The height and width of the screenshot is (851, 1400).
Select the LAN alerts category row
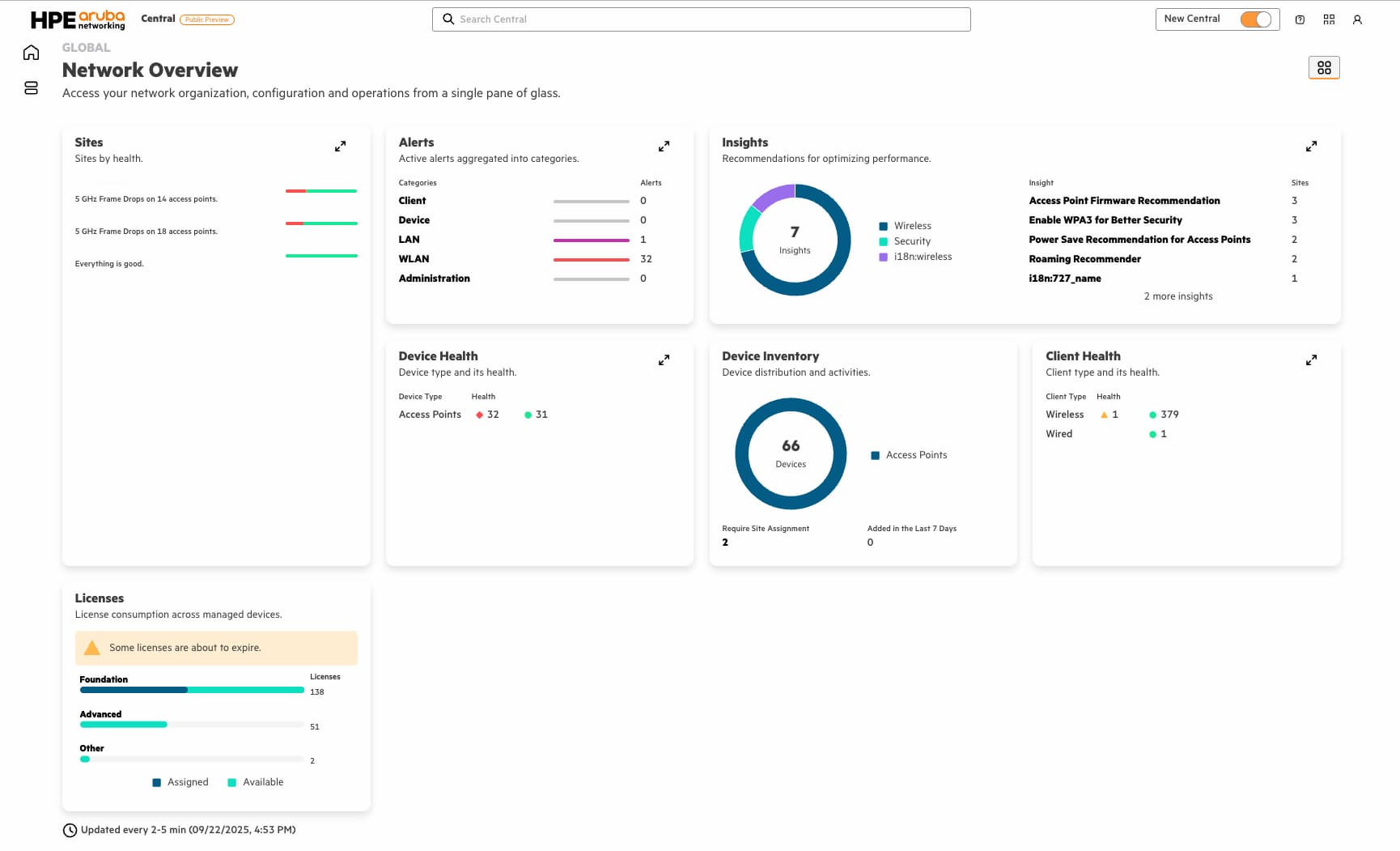click(x=409, y=240)
